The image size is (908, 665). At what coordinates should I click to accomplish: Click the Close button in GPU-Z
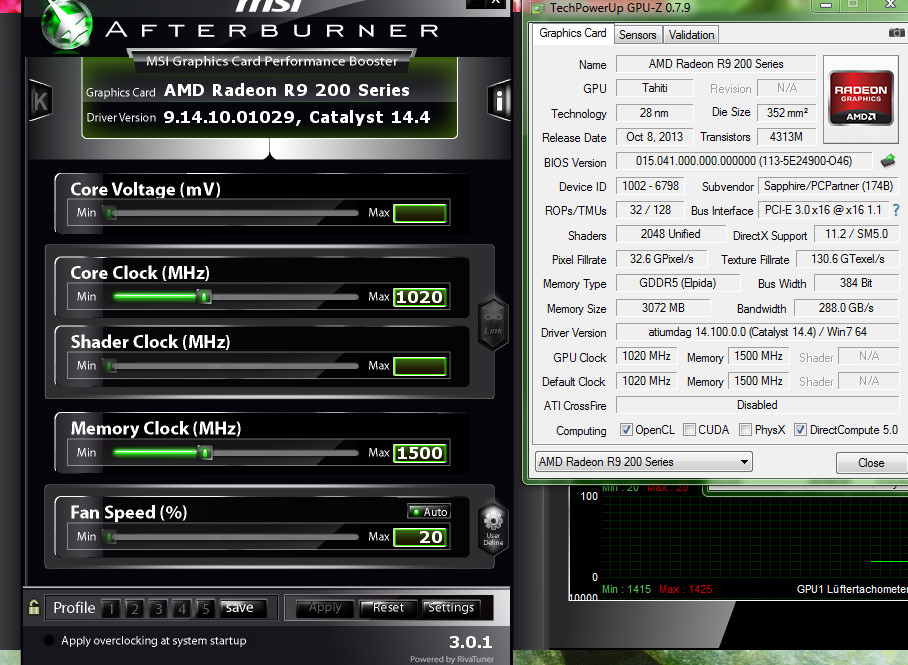[871, 463]
